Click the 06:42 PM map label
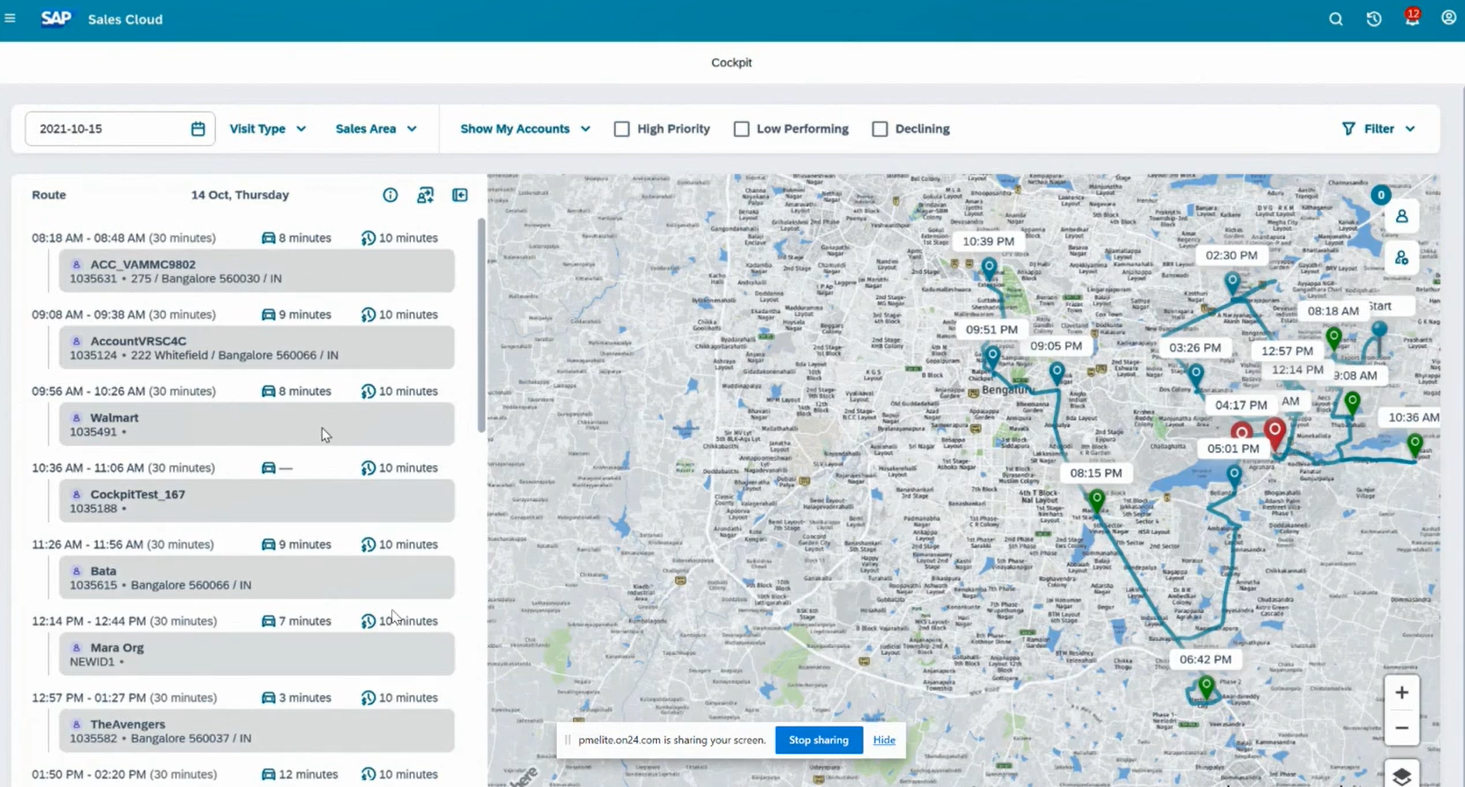This screenshot has height=787, width=1465. point(1205,659)
